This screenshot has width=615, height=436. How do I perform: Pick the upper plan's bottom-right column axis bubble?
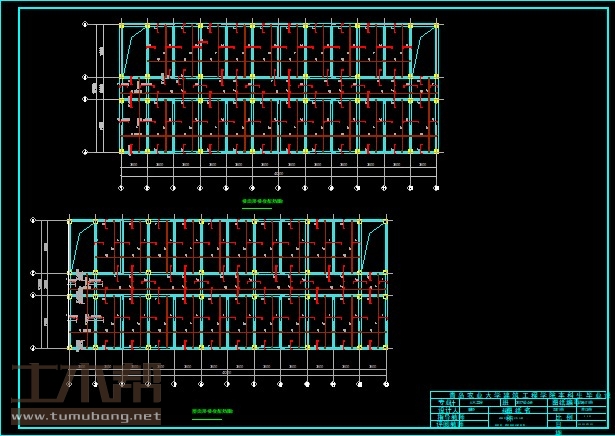coord(437,186)
